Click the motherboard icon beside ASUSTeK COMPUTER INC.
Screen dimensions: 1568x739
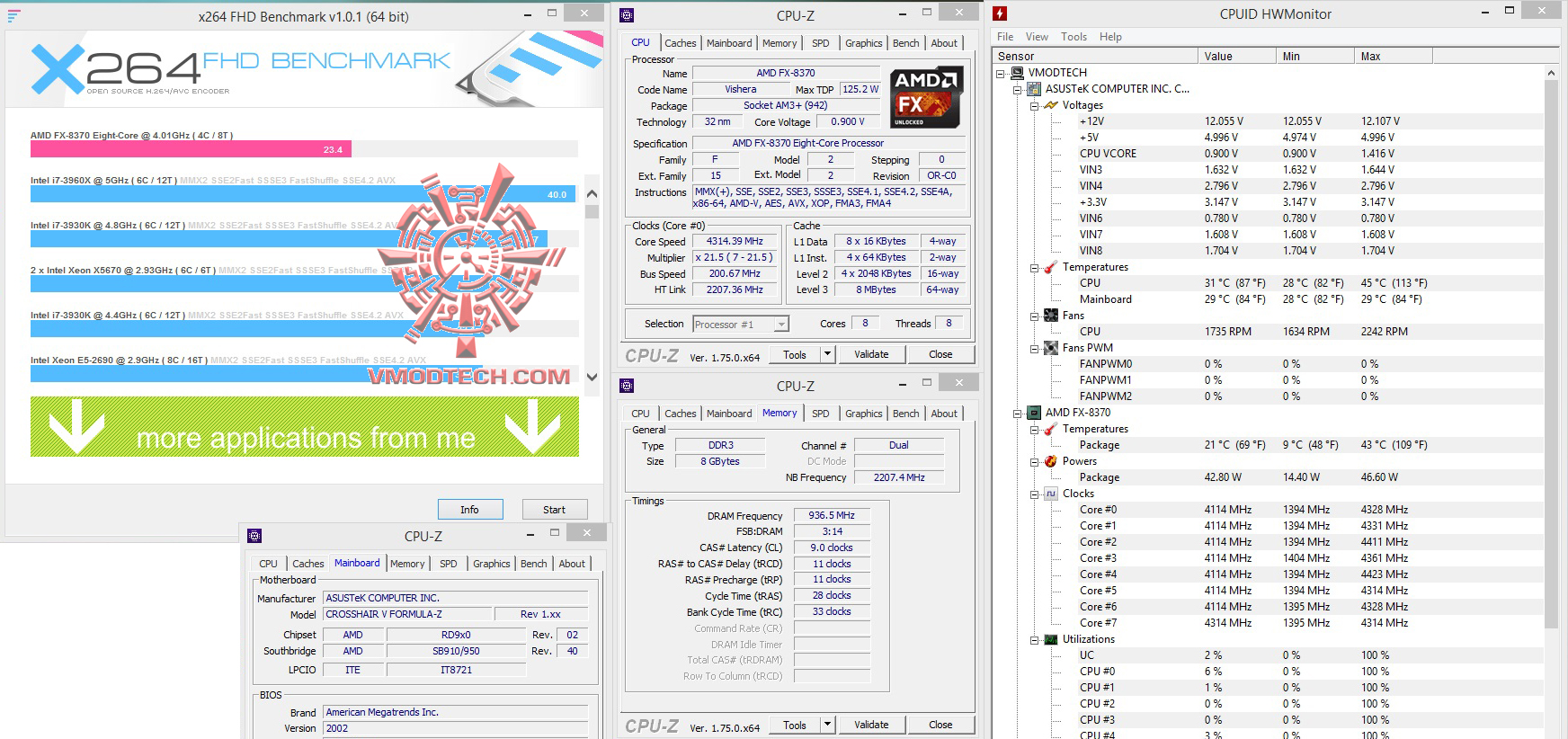coord(1034,89)
